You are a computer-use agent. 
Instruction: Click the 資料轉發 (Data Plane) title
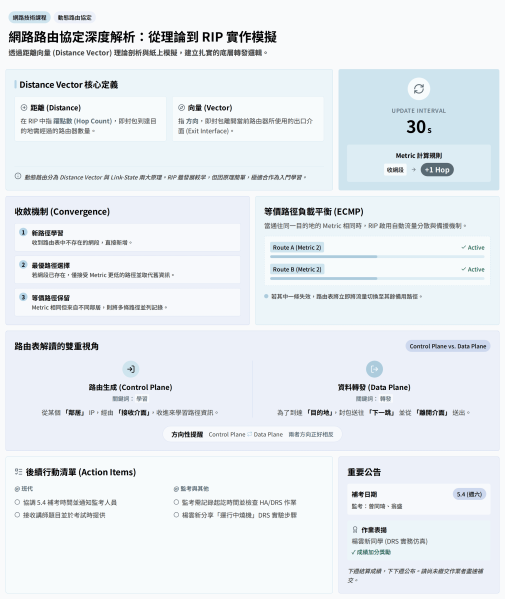(x=374, y=387)
